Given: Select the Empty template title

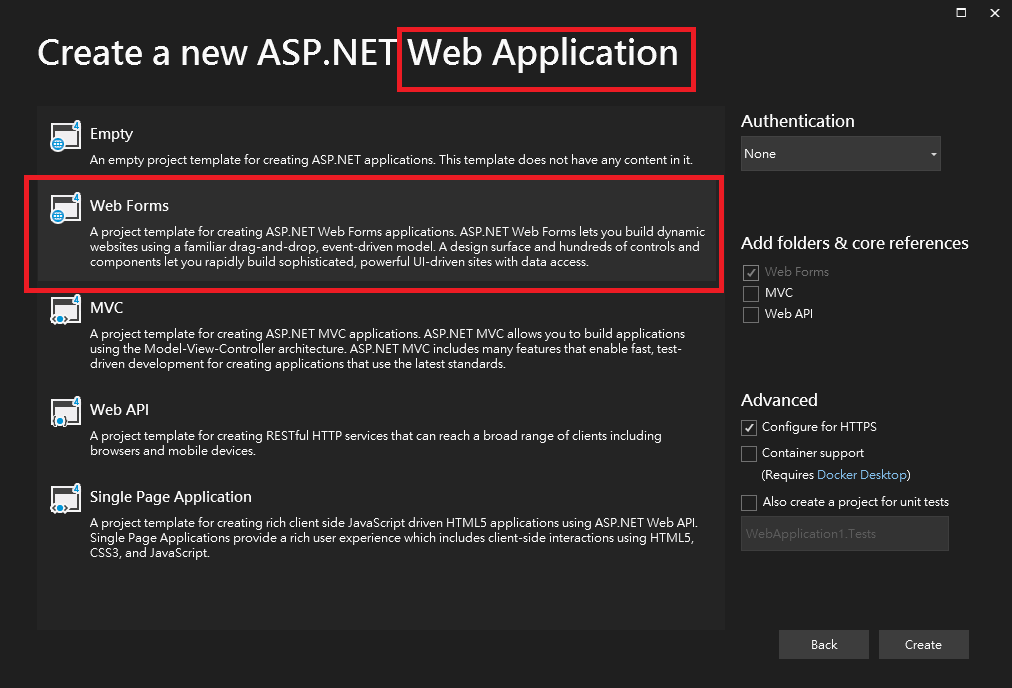Looking at the screenshot, I should point(112,134).
